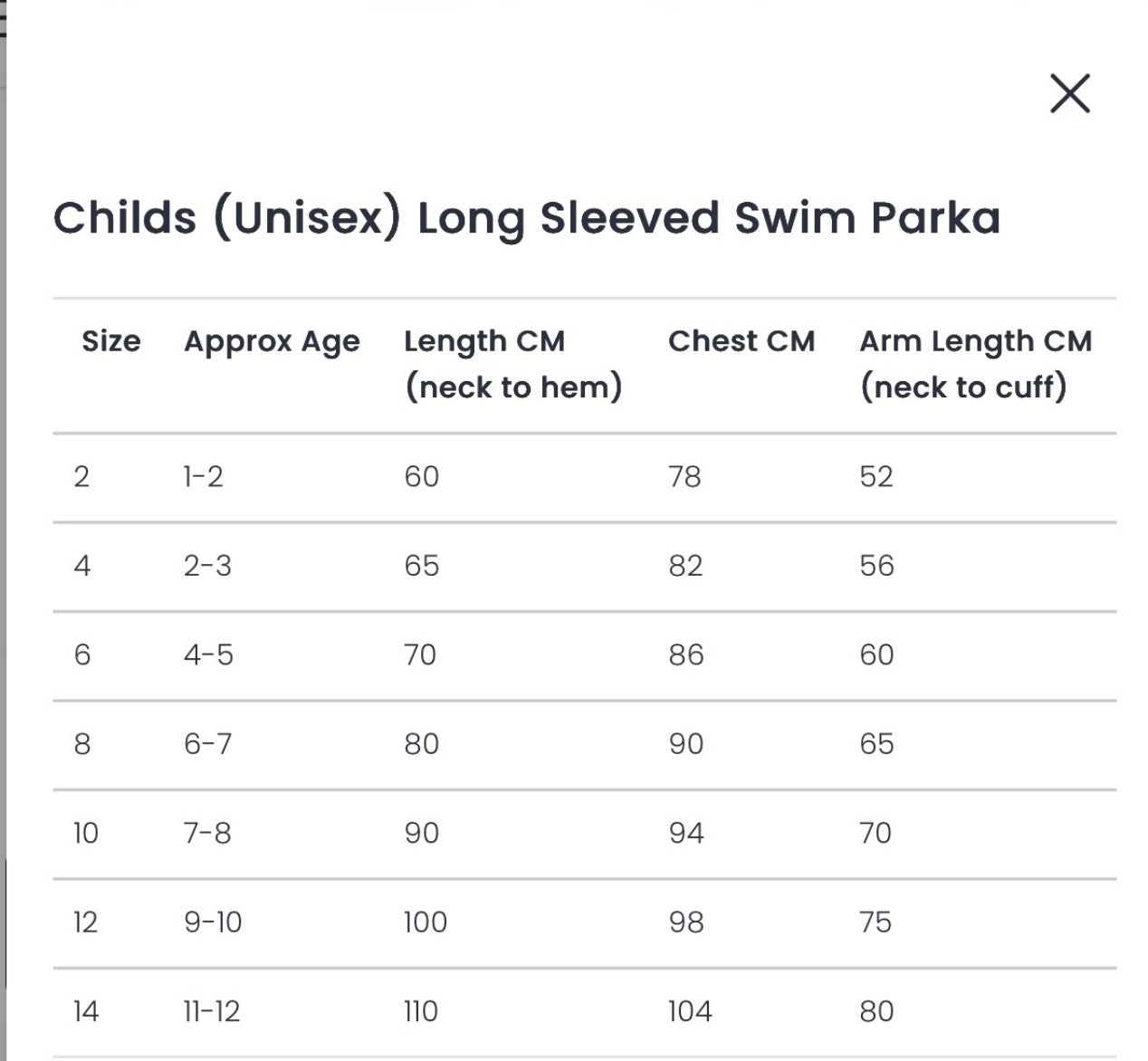Click the Chest CM column header
The width and height of the screenshot is (1148, 1061).
pyautogui.click(x=741, y=341)
